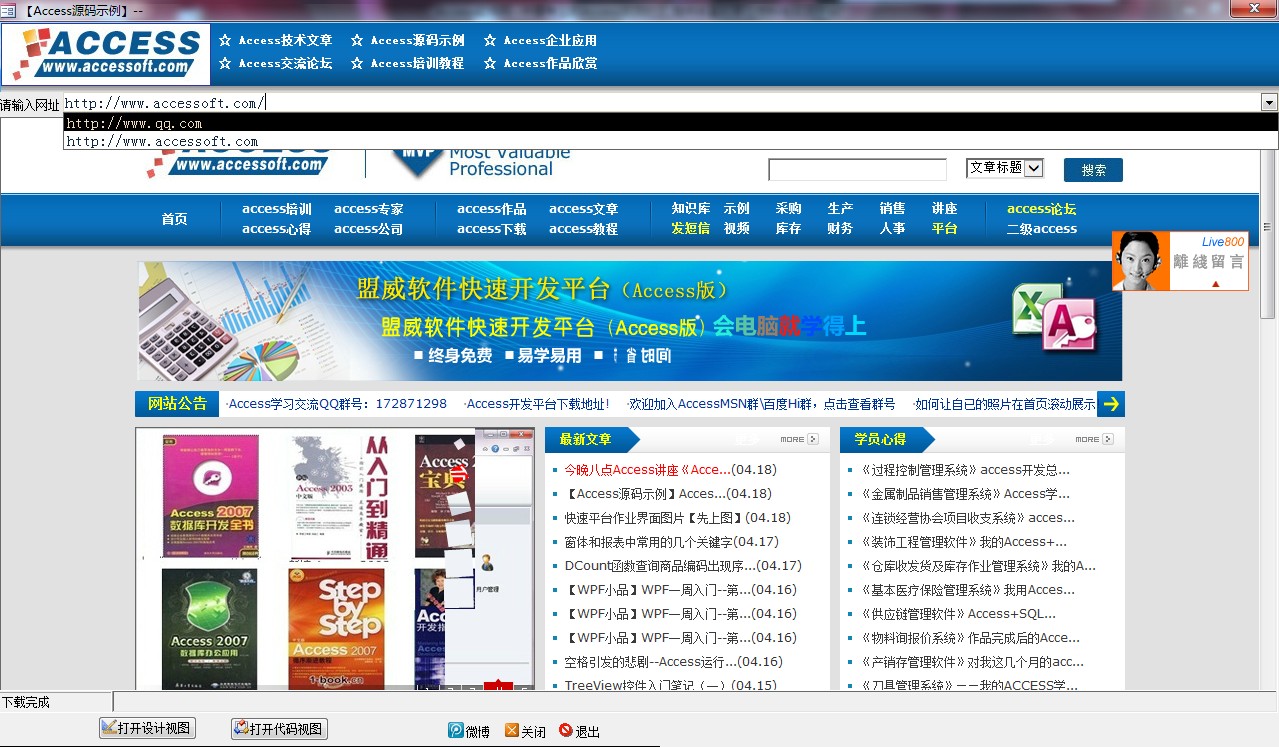Click MORE icon in 最新文章 panel
1279x747 pixels.
click(x=799, y=439)
